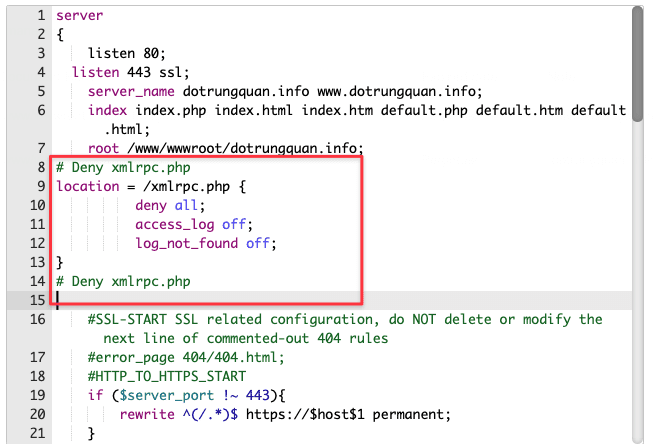Click 'rewrite' directive on line 20

pyautogui.click(x=147, y=414)
